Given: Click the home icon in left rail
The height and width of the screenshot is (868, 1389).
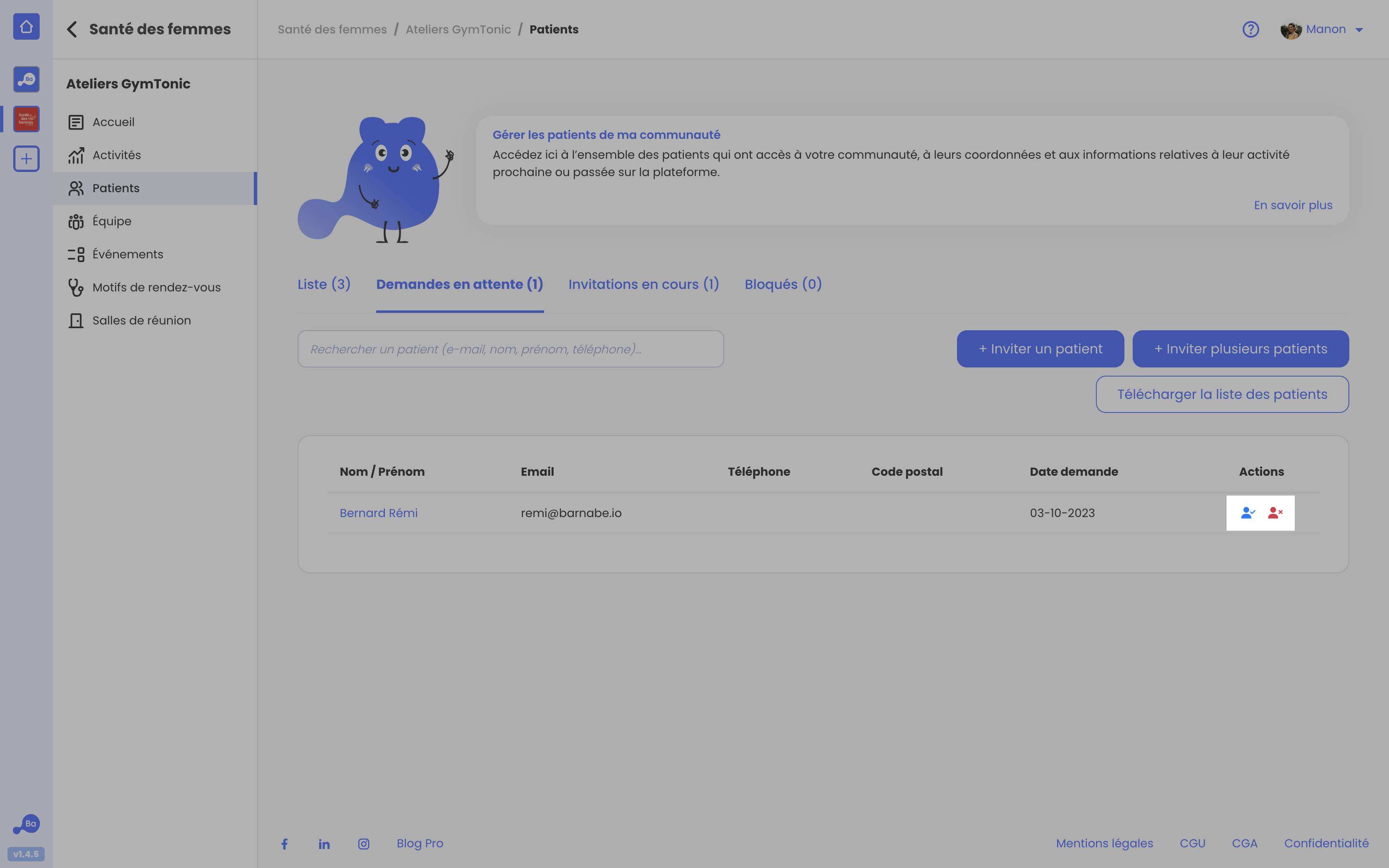Looking at the screenshot, I should coord(26,26).
